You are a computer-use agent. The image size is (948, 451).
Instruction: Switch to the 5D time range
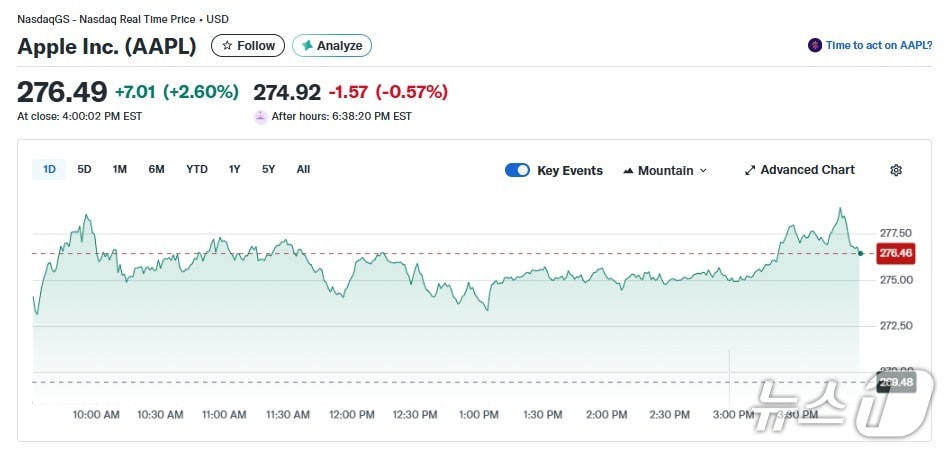(x=84, y=169)
